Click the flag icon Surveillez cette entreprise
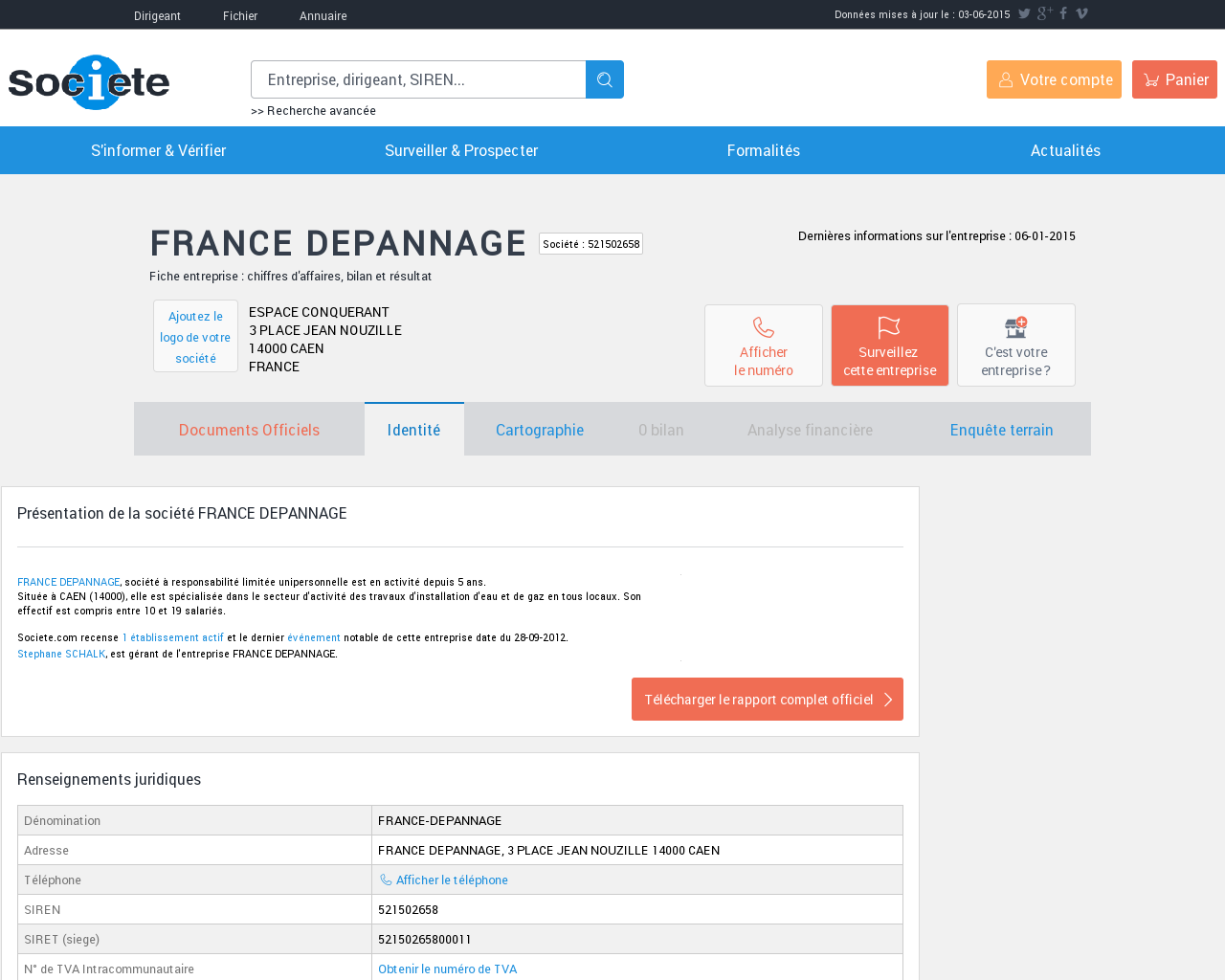 pos(889,327)
